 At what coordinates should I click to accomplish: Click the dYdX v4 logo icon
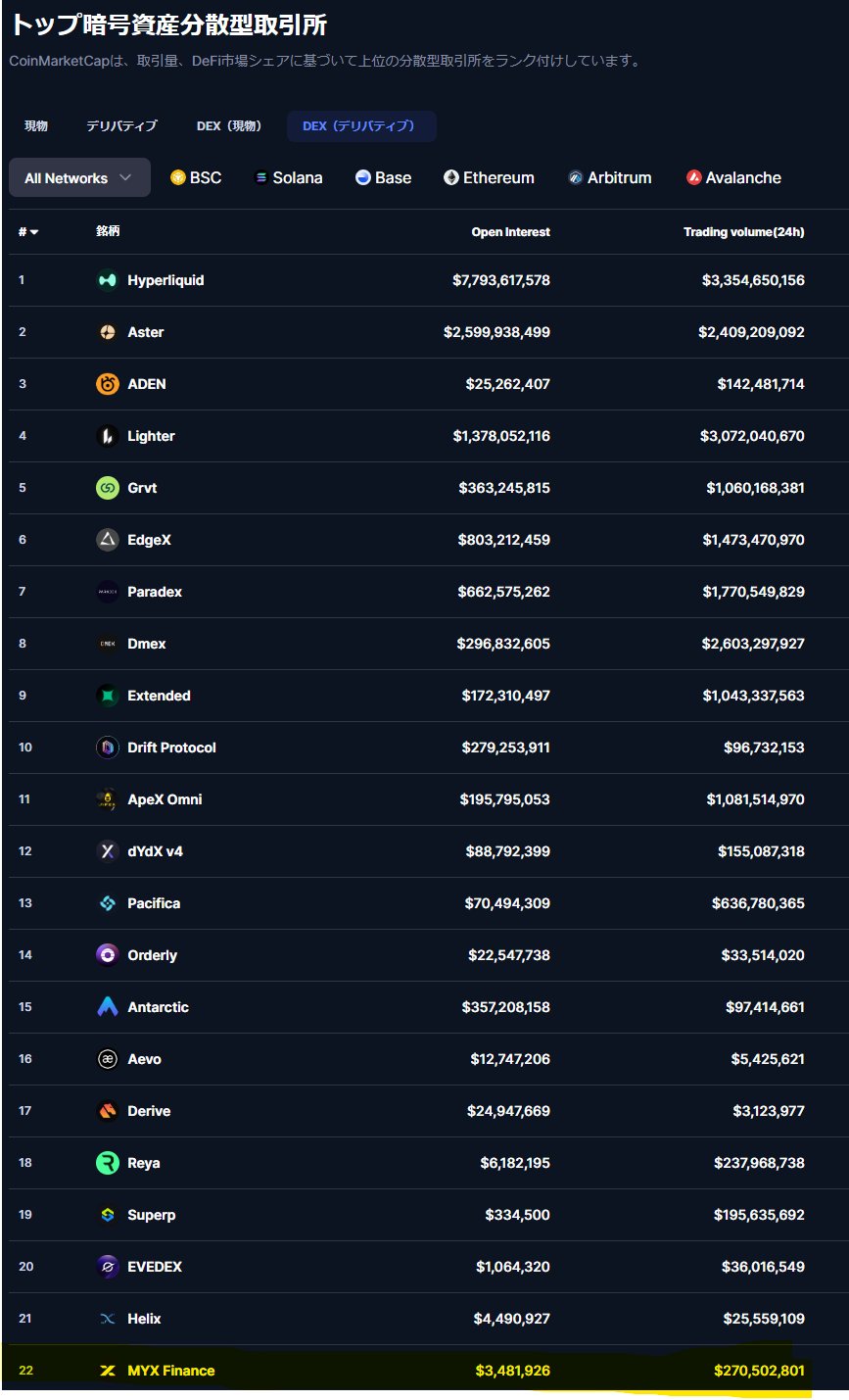click(108, 851)
